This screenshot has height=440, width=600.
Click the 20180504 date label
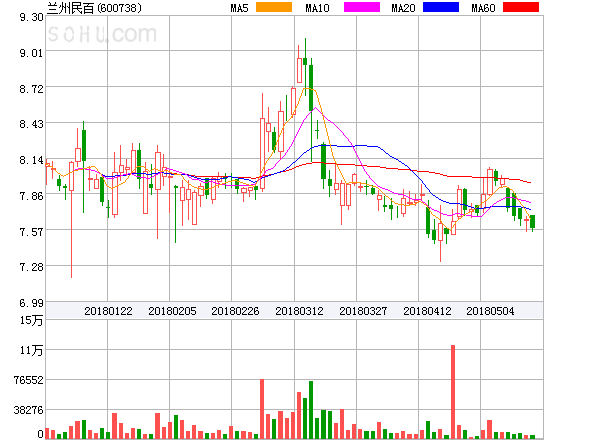point(490,311)
